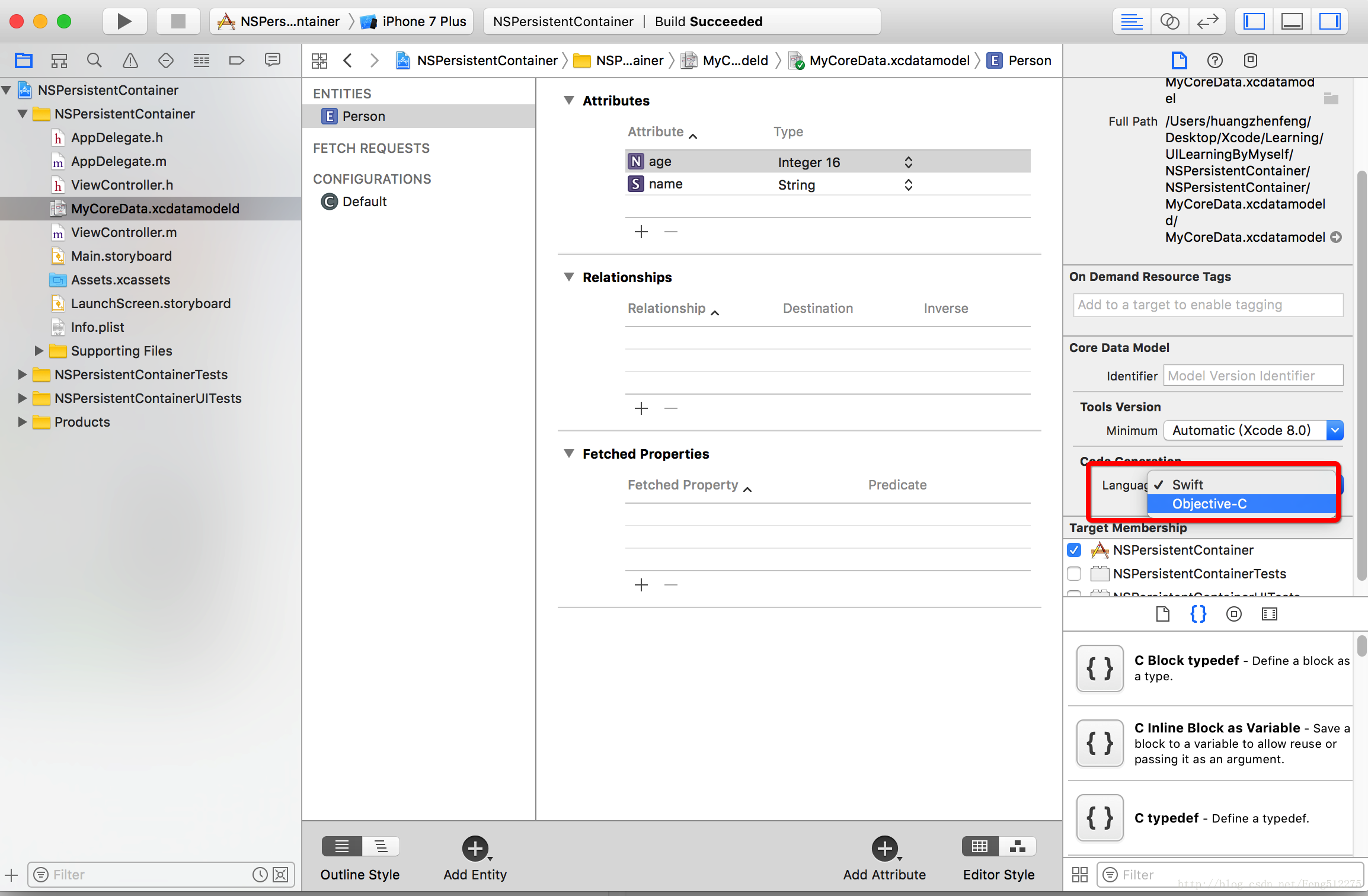Click the Model Version Identifier field

1252,376
